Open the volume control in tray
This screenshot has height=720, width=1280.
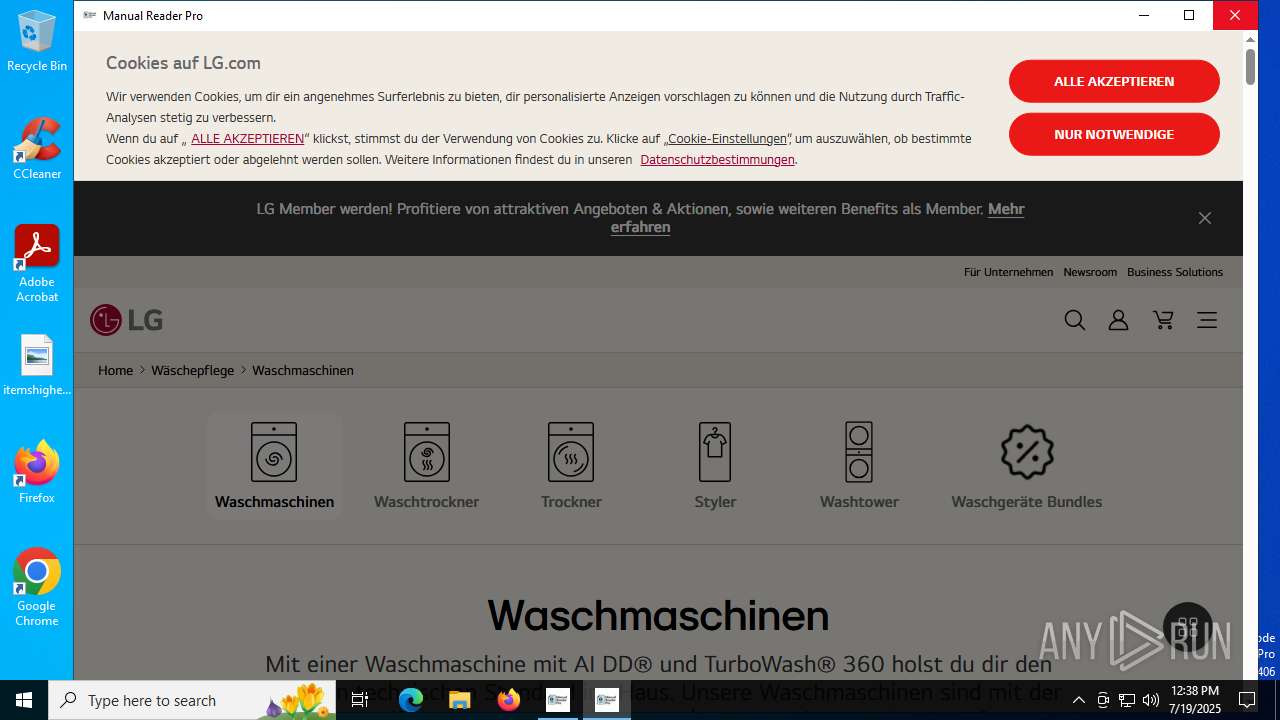point(1150,700)
